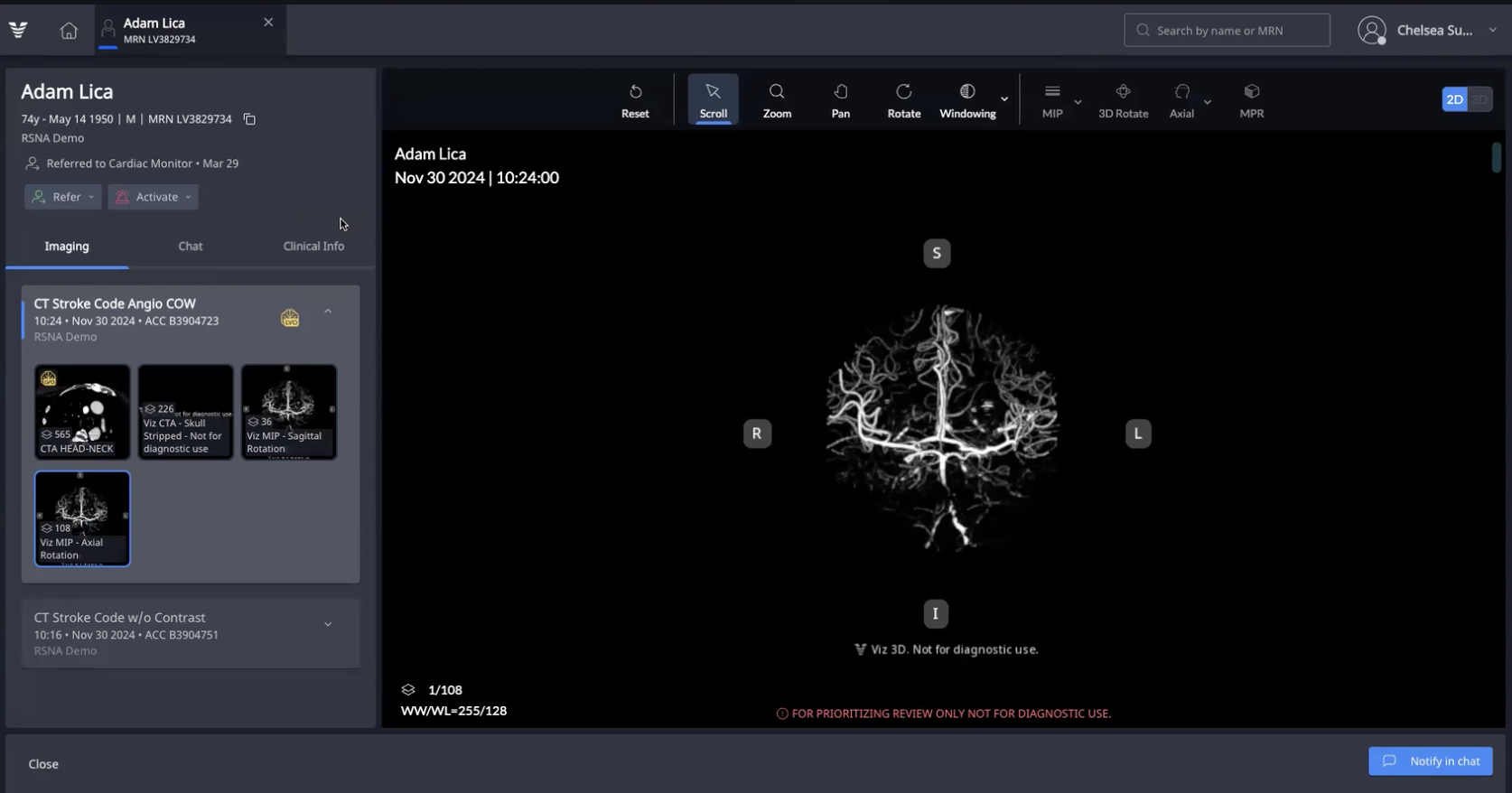
Task: Select the Viz MIP Axial Rotation thumbnail
Action: click(82, 518)
